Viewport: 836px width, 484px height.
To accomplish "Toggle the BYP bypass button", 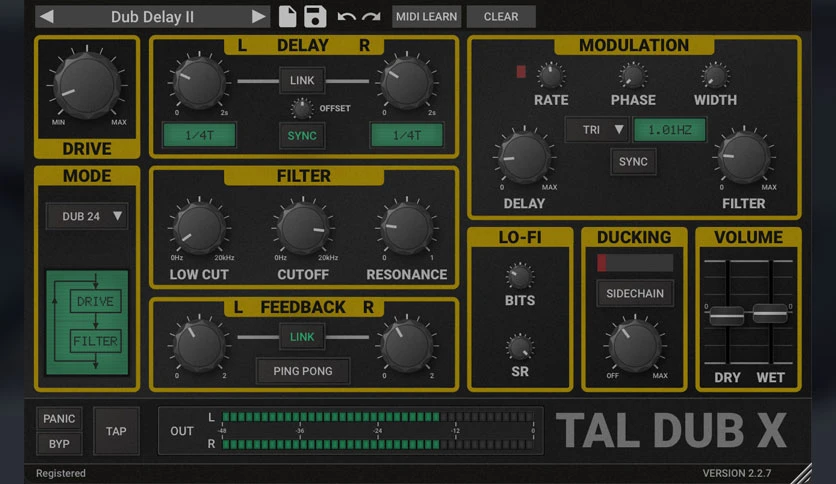I will tap(59, 443).
